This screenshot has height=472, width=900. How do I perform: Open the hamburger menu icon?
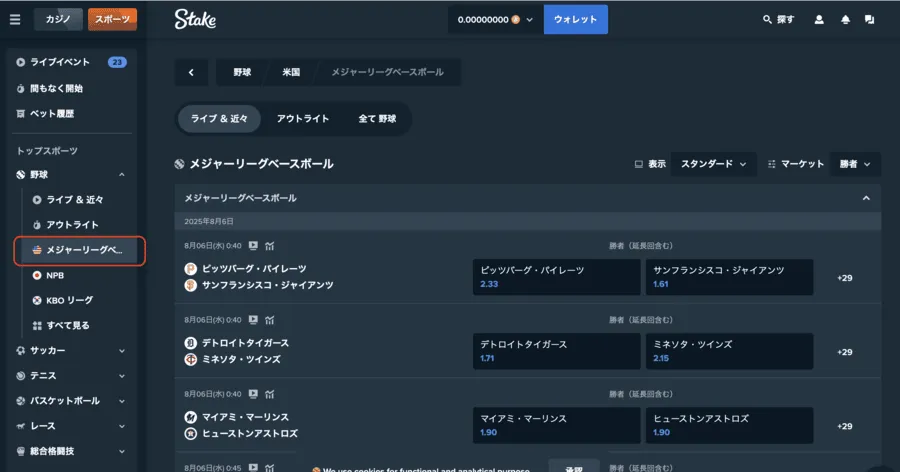[x=15, y=20]
